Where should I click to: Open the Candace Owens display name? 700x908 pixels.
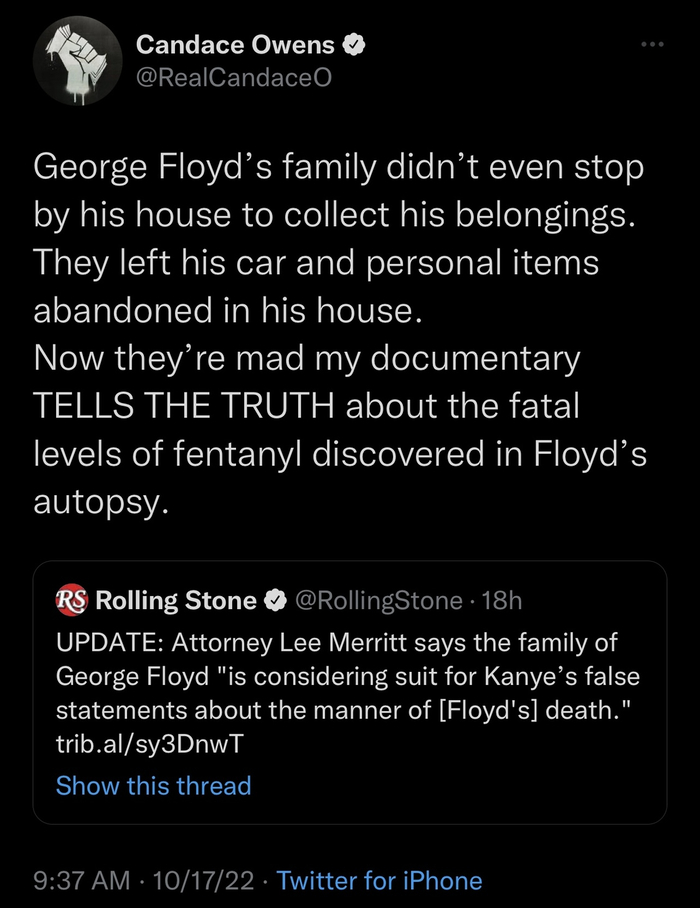[235, 44]
